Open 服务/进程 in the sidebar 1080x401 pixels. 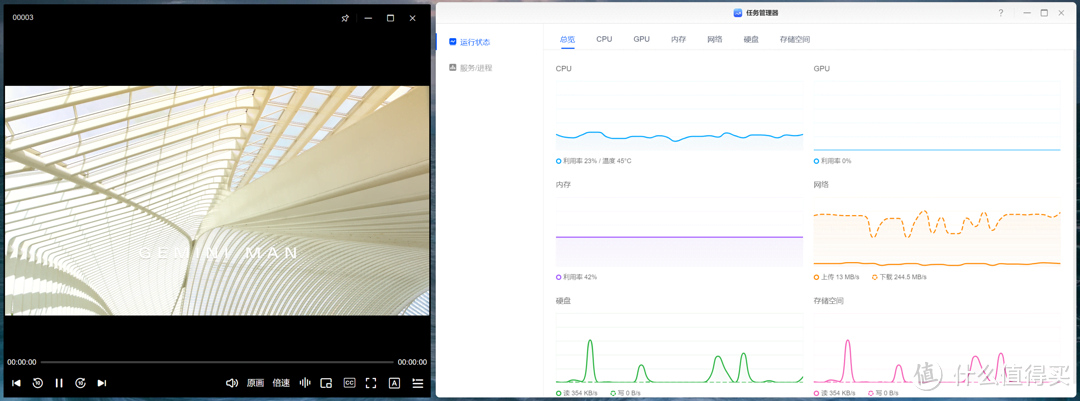click(475, 68)
